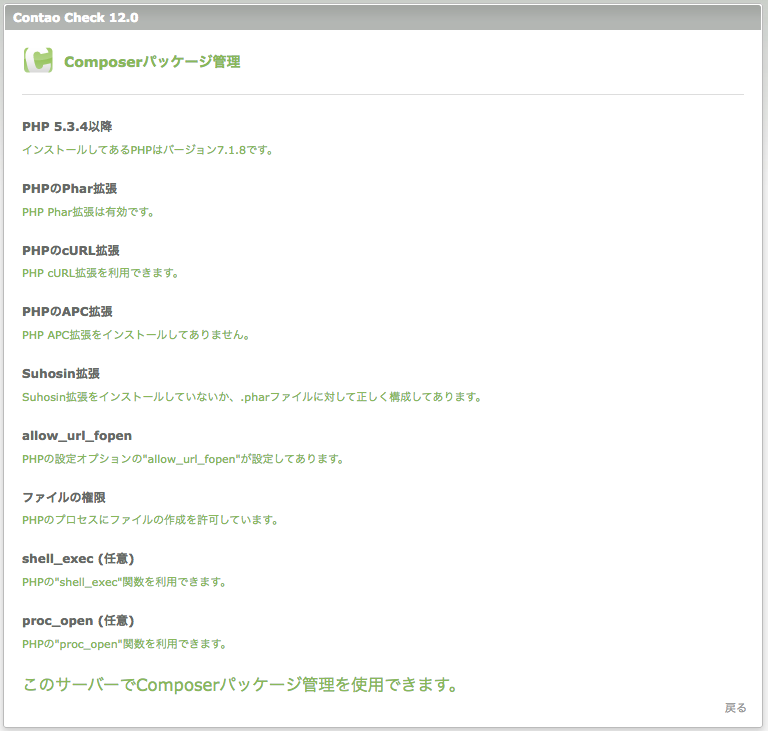The height and width of the screenshot is (731, 768).
Task: Click 'PHP cURL拡張を利用できます。' message
Action: (100, 273)
